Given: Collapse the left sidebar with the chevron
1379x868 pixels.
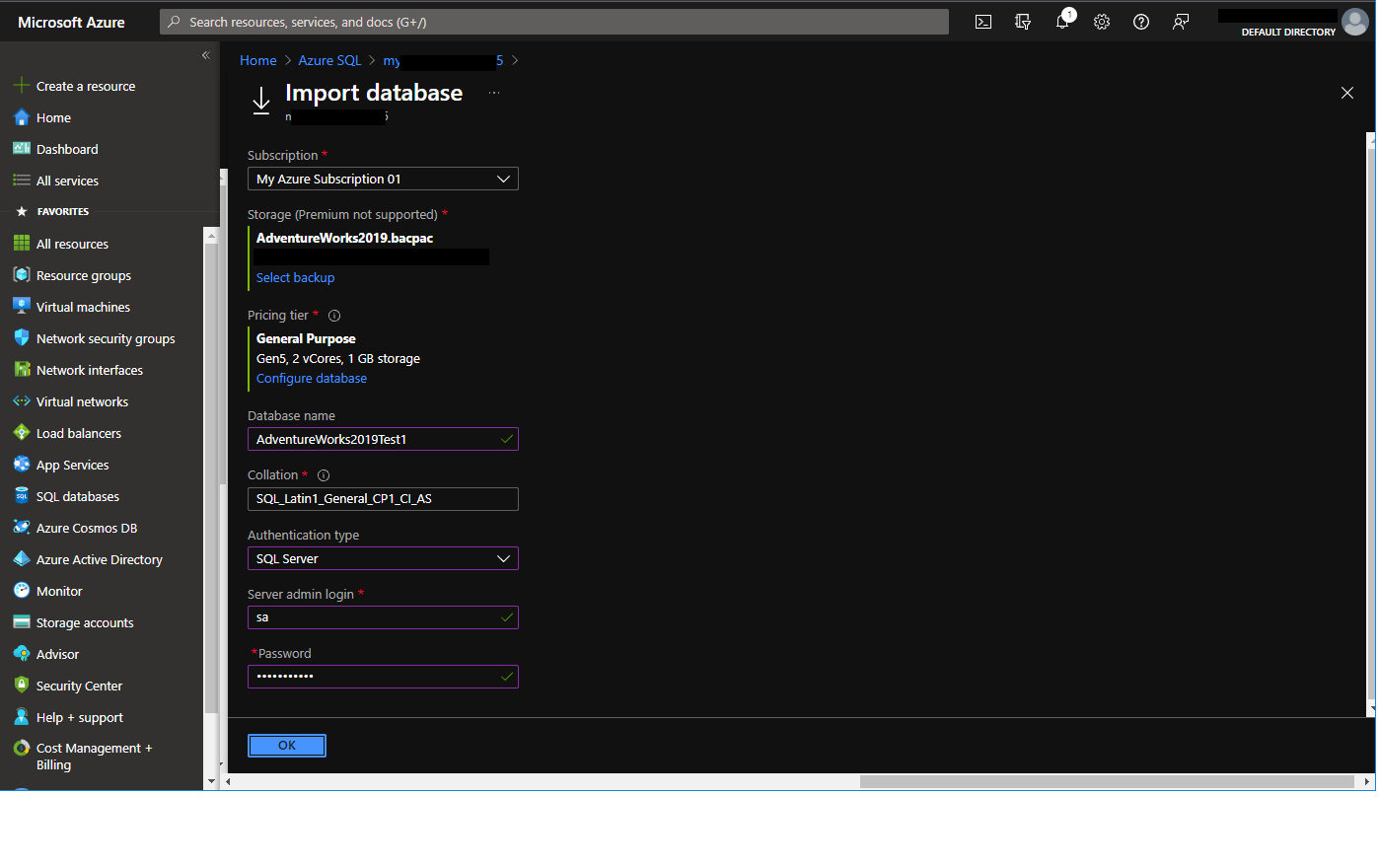Looking at the screenshot, I should pyautogui.click(x=206, y=55).
